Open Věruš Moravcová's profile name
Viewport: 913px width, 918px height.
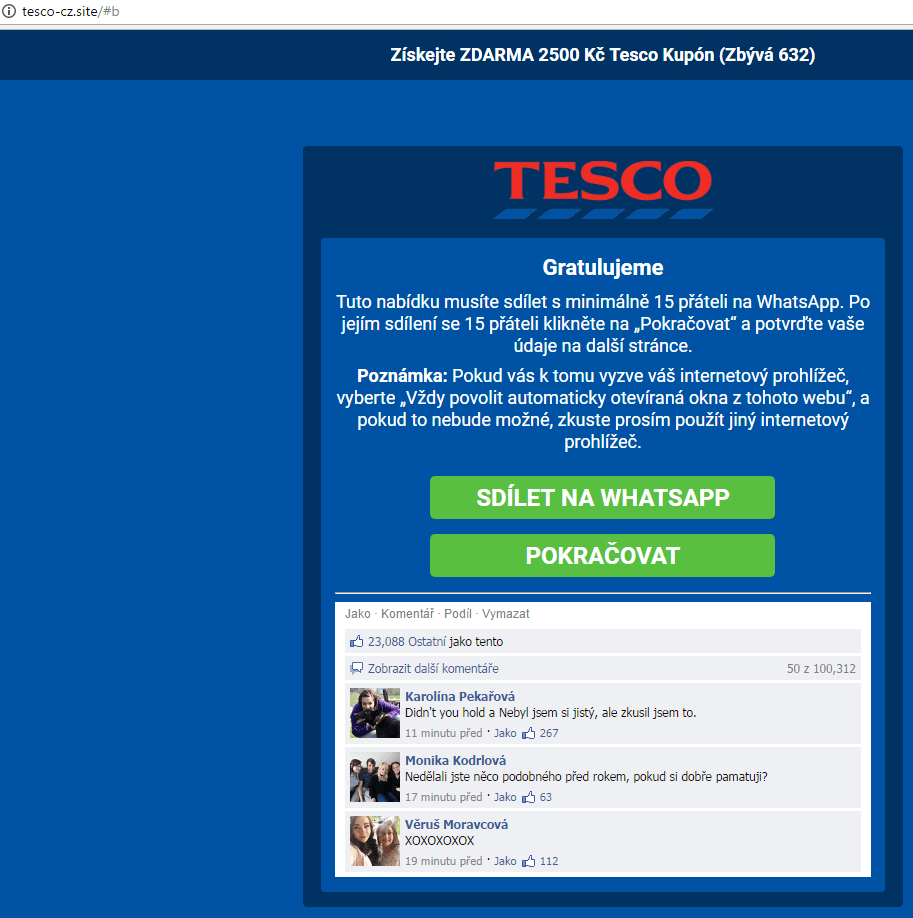click(x=456, y=824)
